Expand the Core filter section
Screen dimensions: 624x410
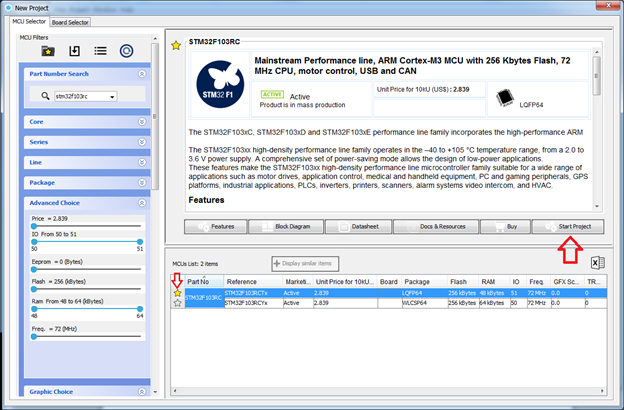click(142, 122)
